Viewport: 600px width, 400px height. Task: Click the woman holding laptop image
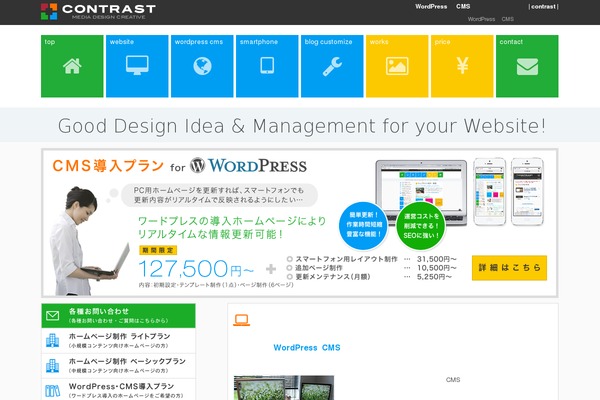tap(89, 241)
